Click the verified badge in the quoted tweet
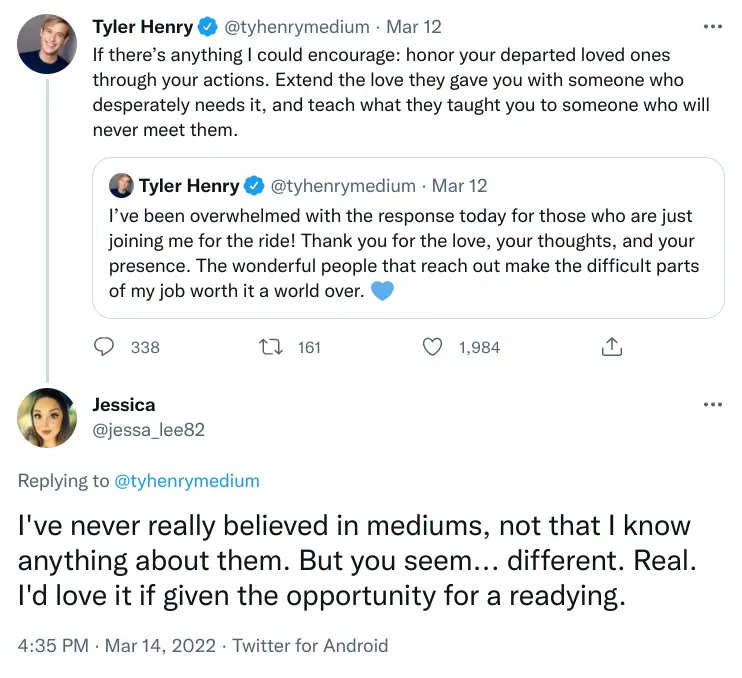 (x=254, y=185)
